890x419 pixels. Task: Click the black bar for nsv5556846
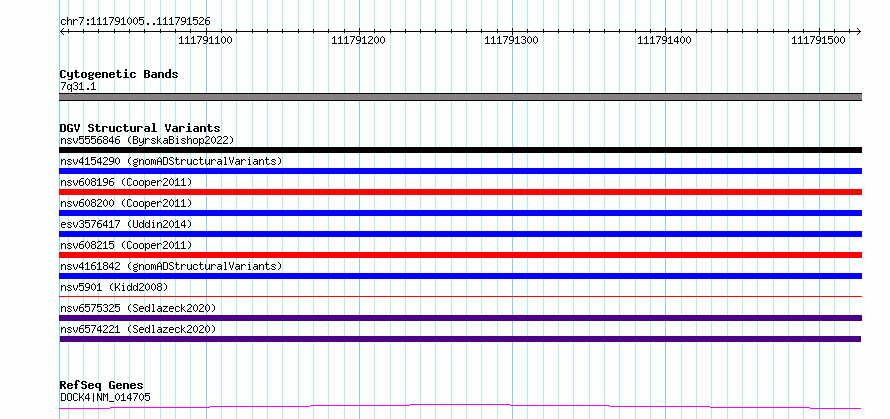461,150
